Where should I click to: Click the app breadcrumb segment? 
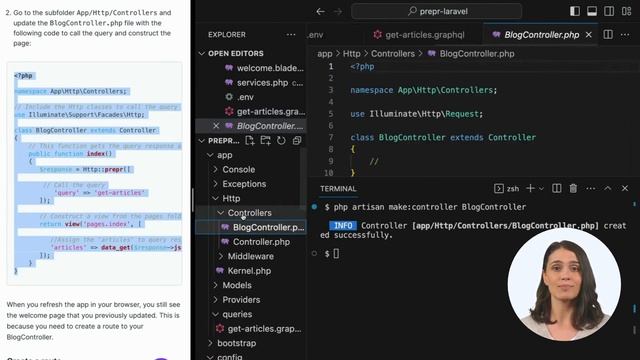[x=324, y=54]
